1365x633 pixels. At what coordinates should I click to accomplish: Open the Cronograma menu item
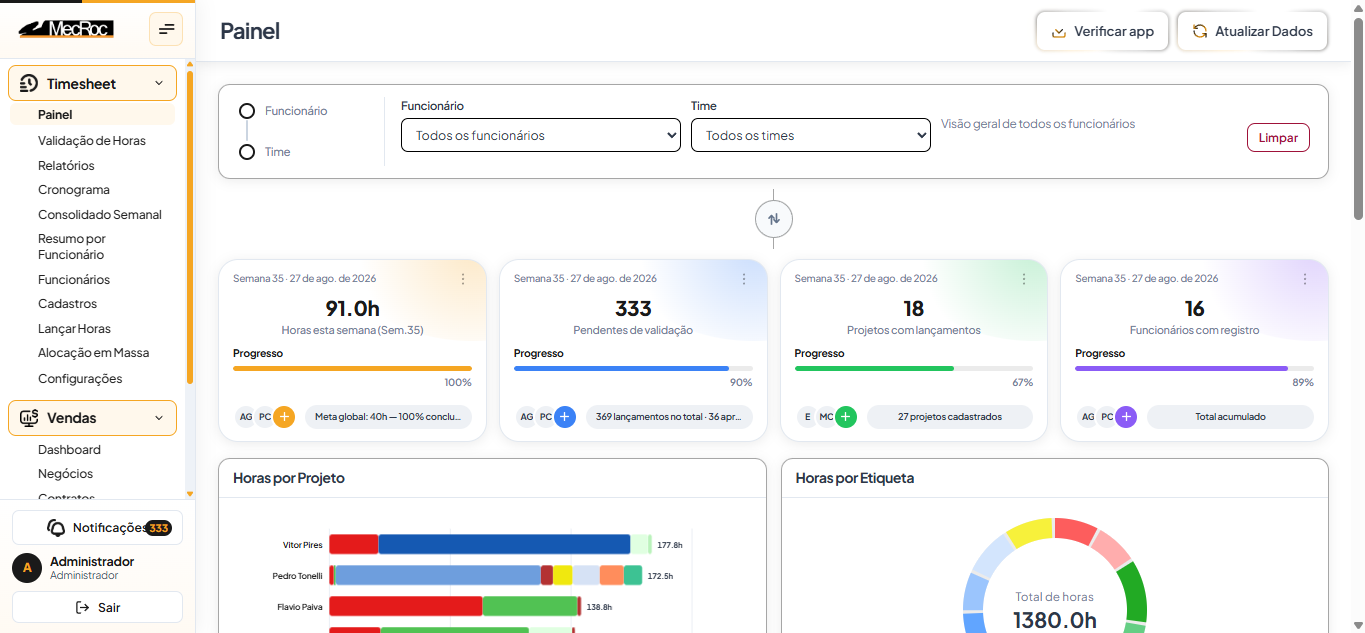74,190
